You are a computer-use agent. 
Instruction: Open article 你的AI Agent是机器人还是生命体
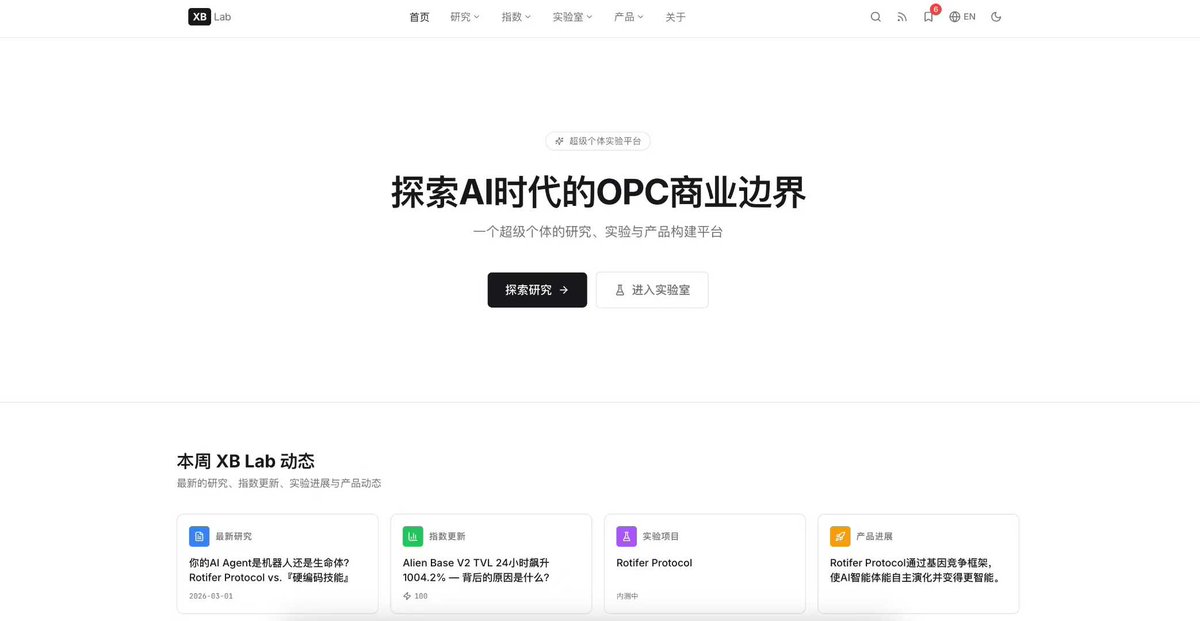click(x=269, y=570)
